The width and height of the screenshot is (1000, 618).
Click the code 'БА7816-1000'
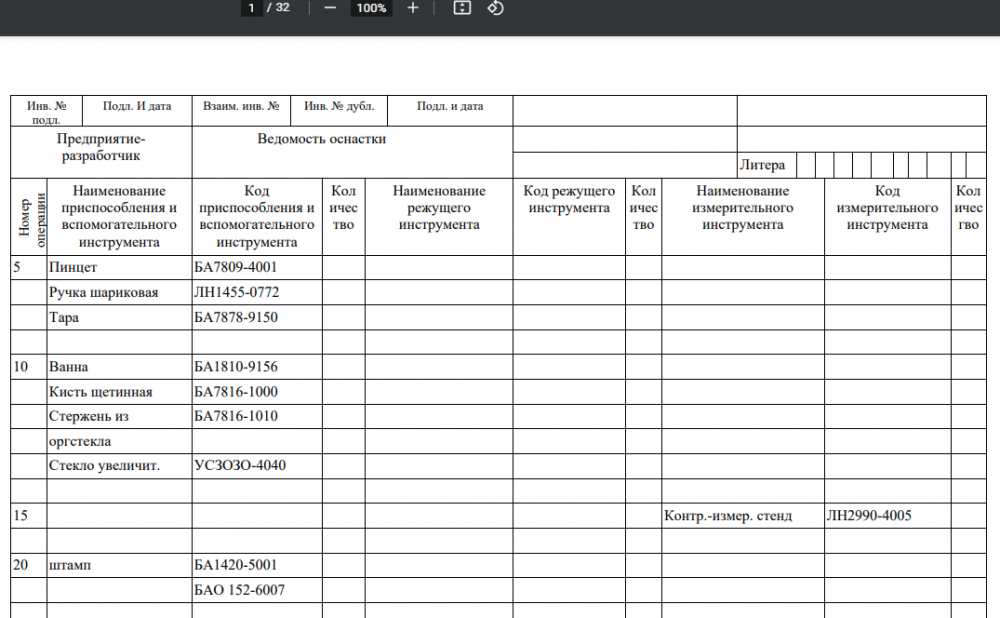[236, 392]
